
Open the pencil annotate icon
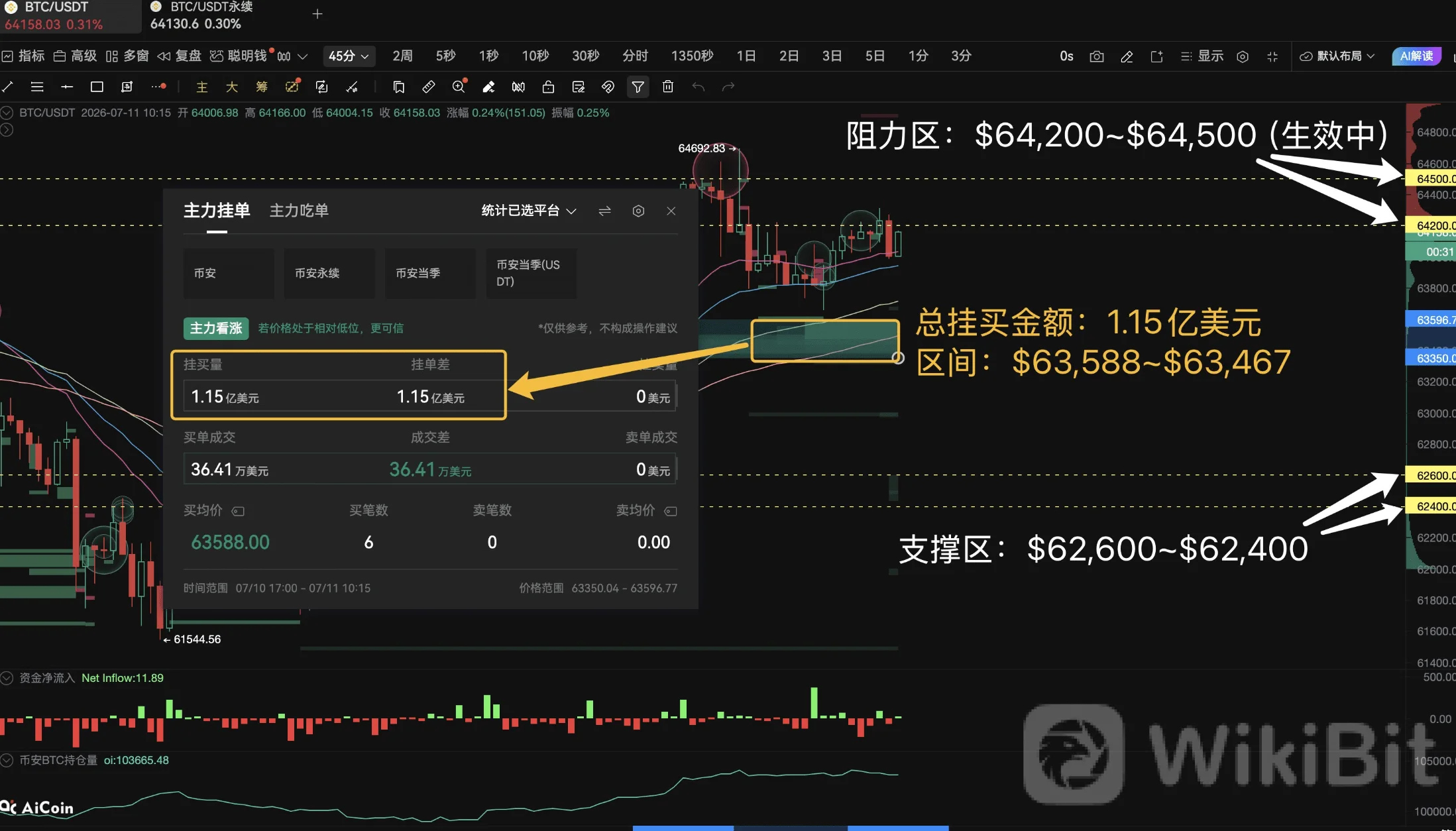(1127, 56)
